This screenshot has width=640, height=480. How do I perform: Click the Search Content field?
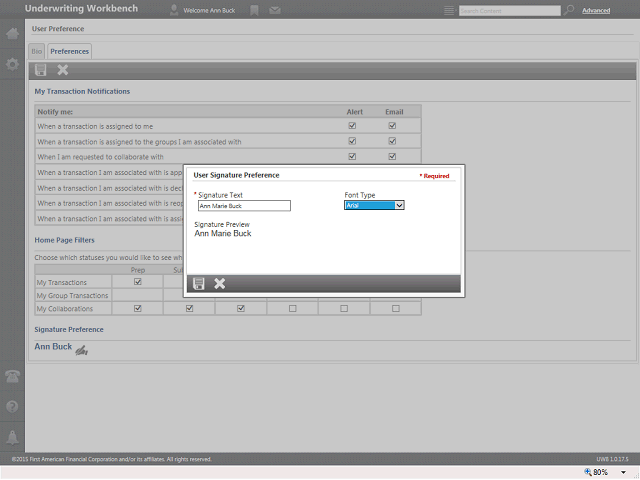[509, 11]
